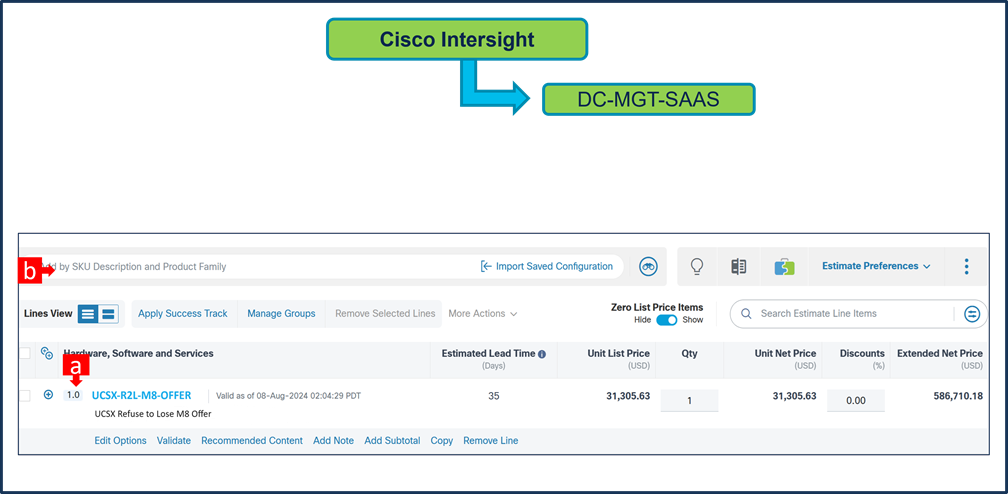Click the Hardware, Software and Services header
Image resolution: width=1008 pixels, height=494 pixels.
[x=138, y=353]
